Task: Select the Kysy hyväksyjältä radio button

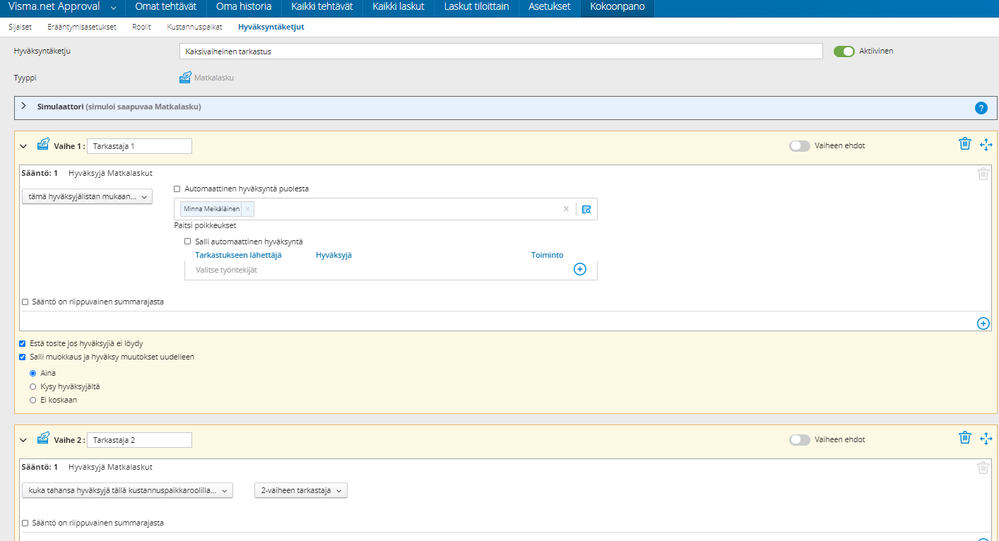Action: (x=32, y=387)
